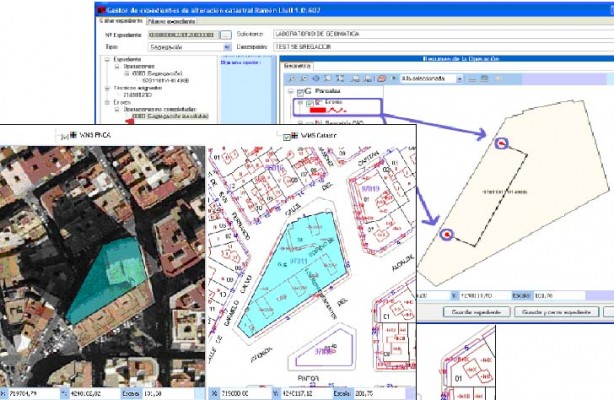The width and height of the screenshot is (614, 400).
Task: Click the X coordinate field under cadastral map
Action: tap(244, 393)
